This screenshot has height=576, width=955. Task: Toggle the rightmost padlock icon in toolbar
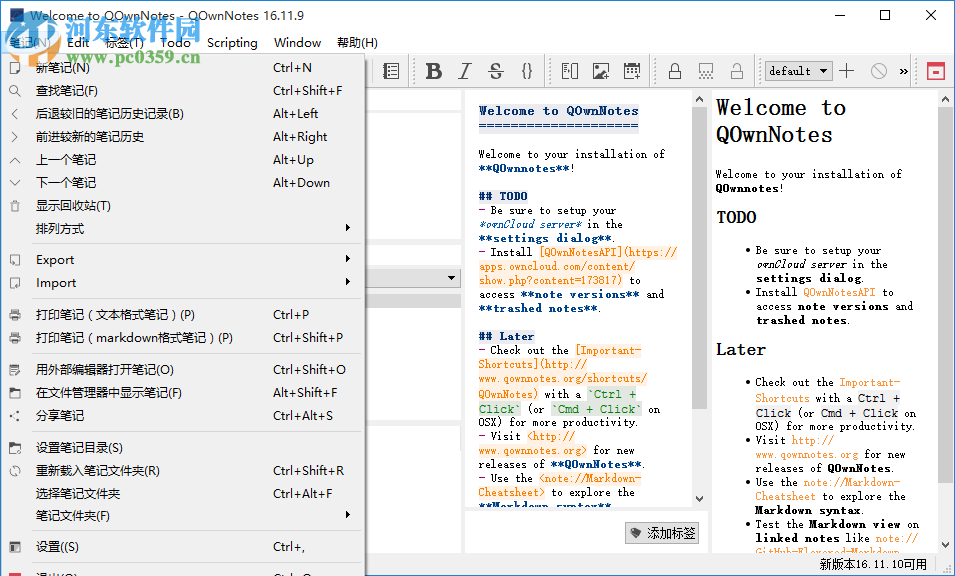click(x=737, y=71)
